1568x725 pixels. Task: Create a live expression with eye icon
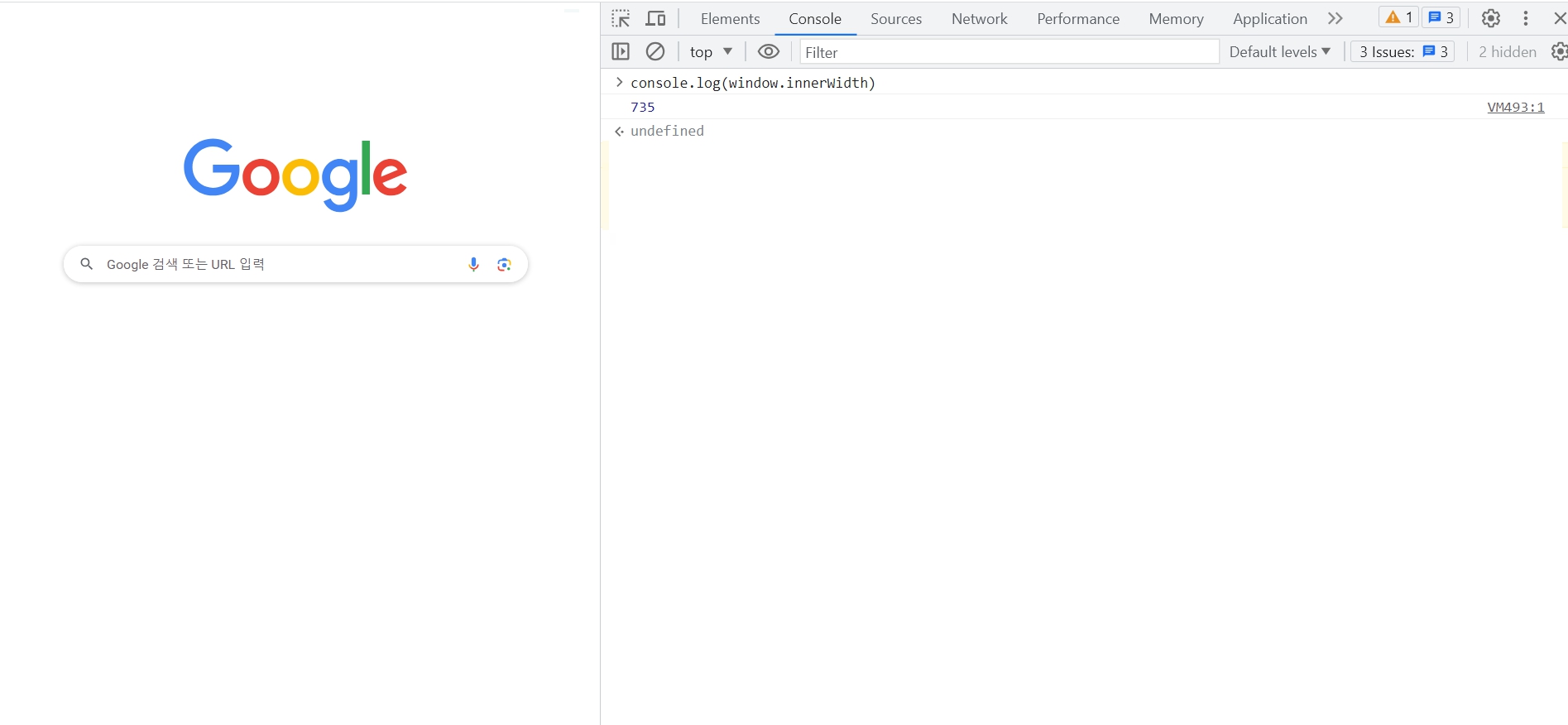point(769,51)
